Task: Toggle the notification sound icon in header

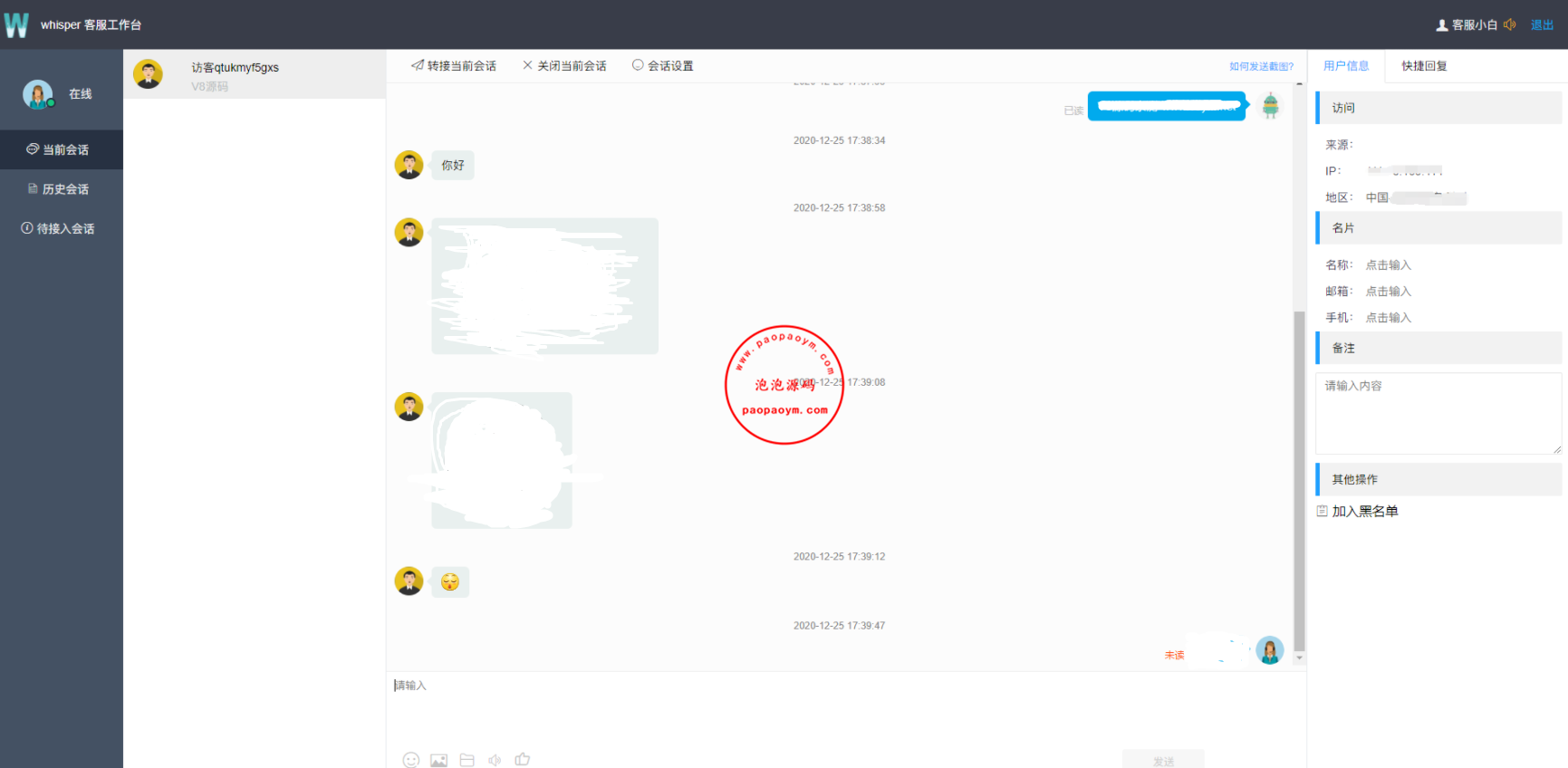Action: pos(1509,24)
